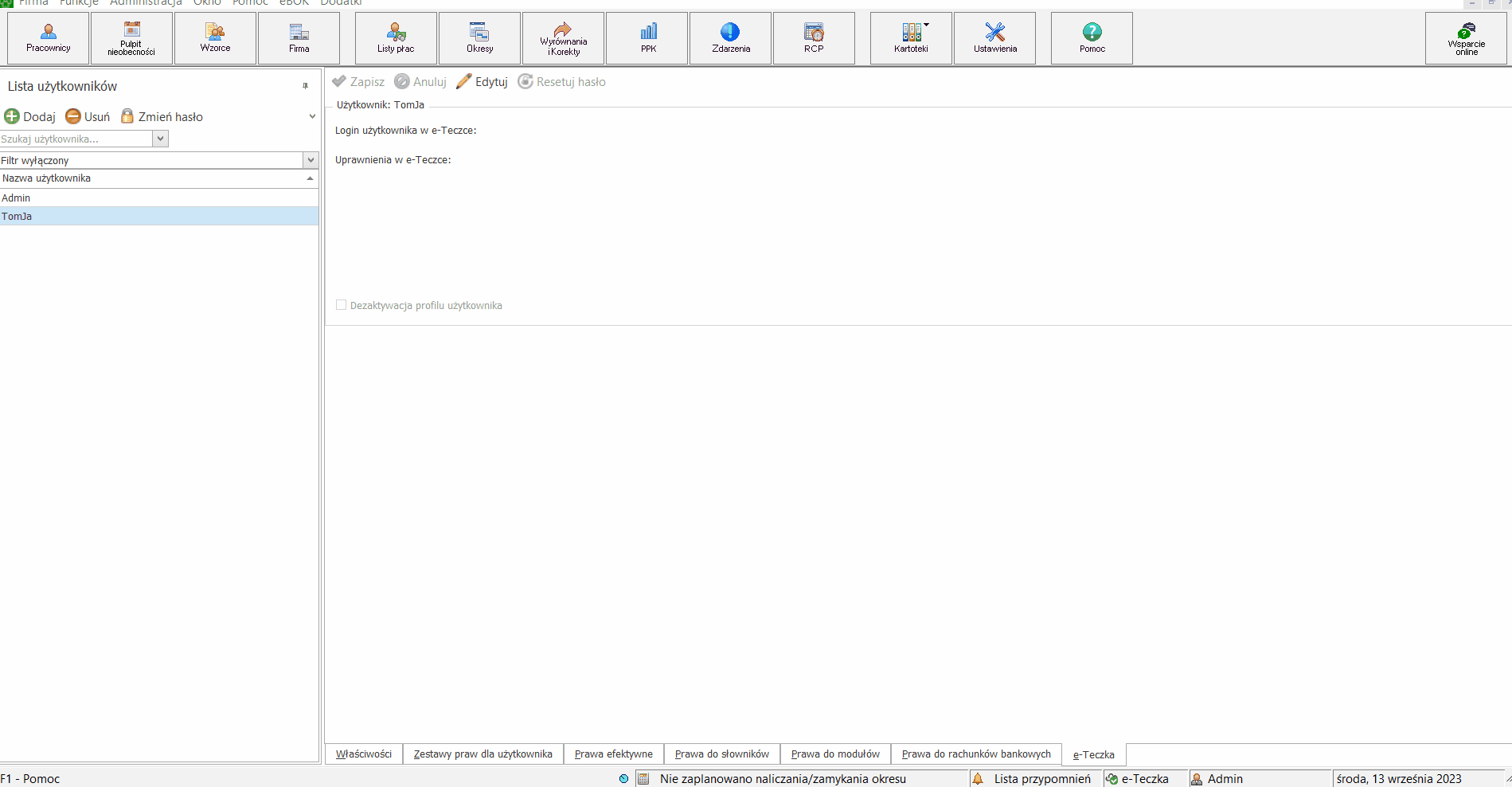1512x787 pixels.
Task: Switch to Prawa do modułów tab
Action: point(835,754)
